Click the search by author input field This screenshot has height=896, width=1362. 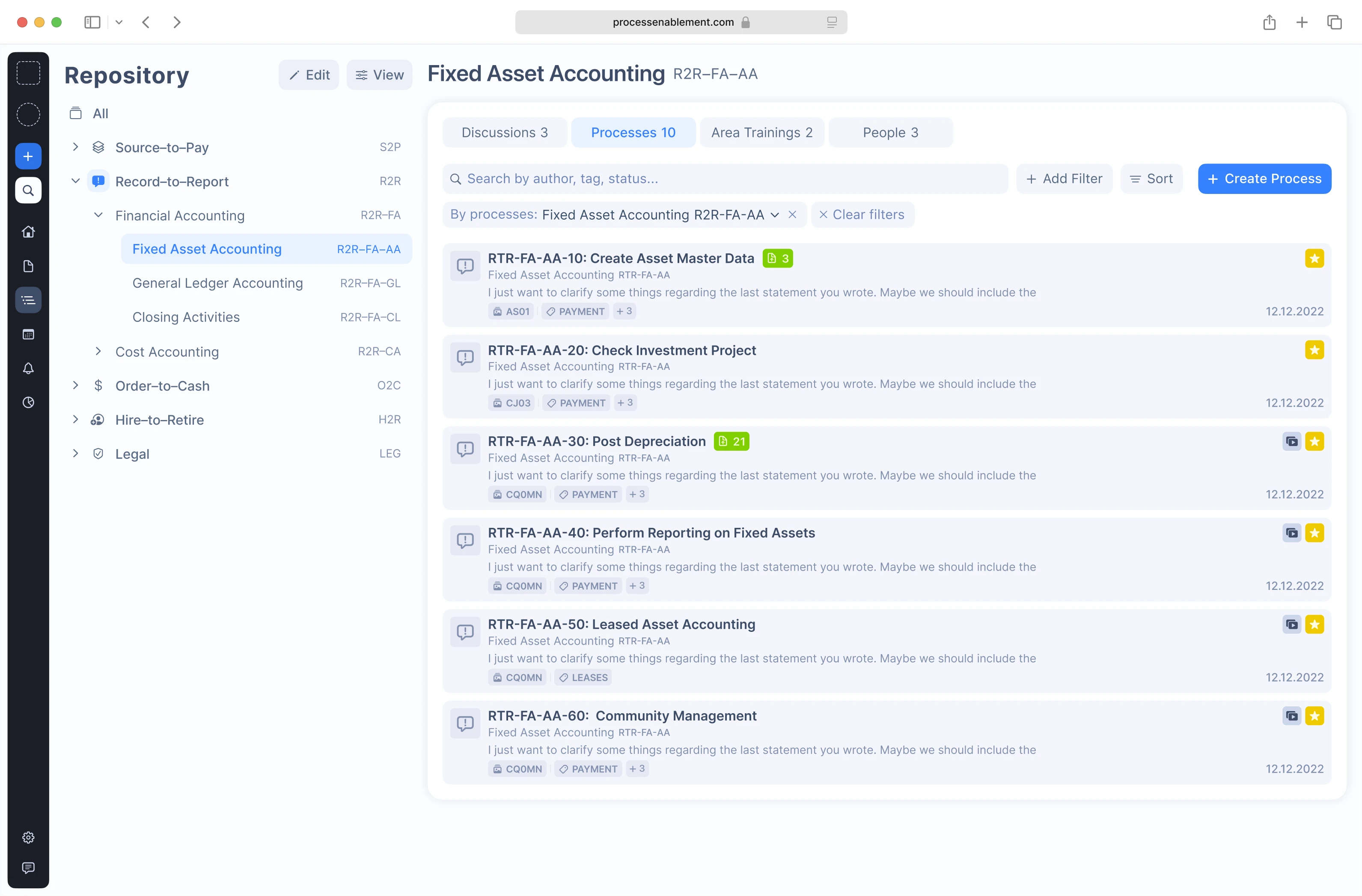click(725, 179)
